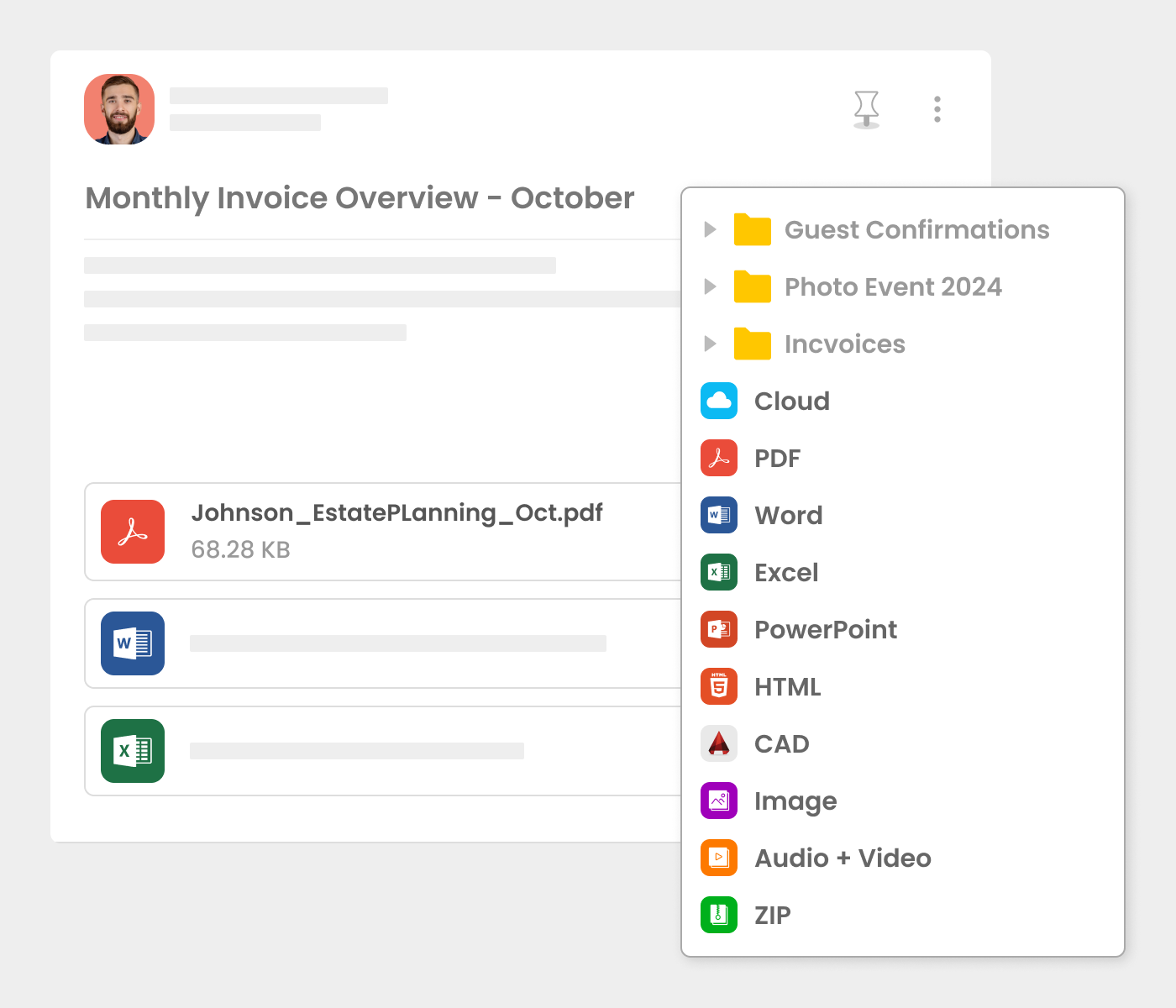The width and height of the screenshot is (1176, 1008).
Task: Select the Image menu entry
Action: [795, 801]
